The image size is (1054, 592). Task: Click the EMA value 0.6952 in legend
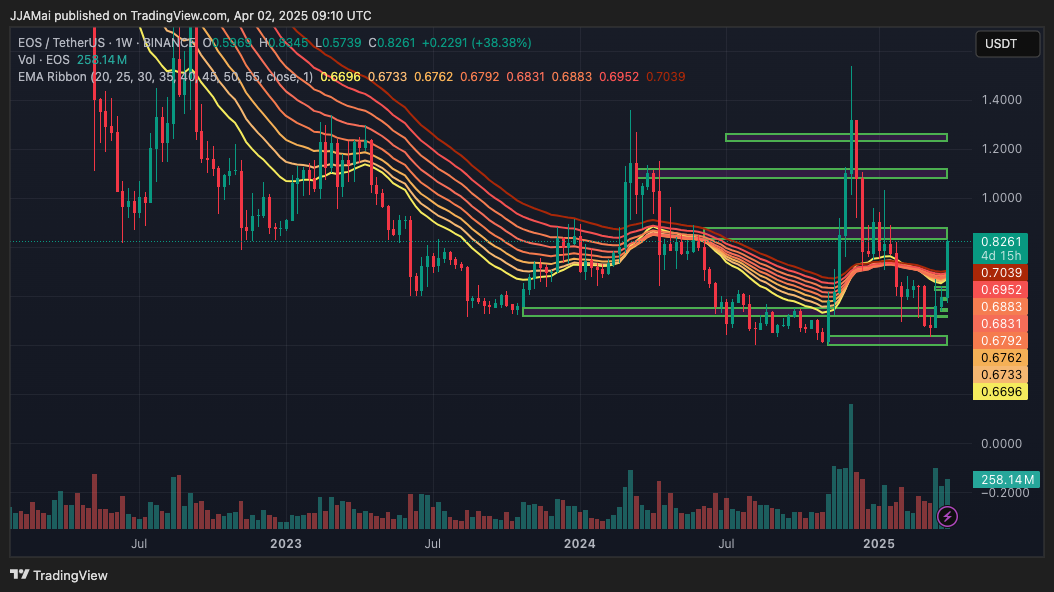pyautogui.click(x=619, y=77)
